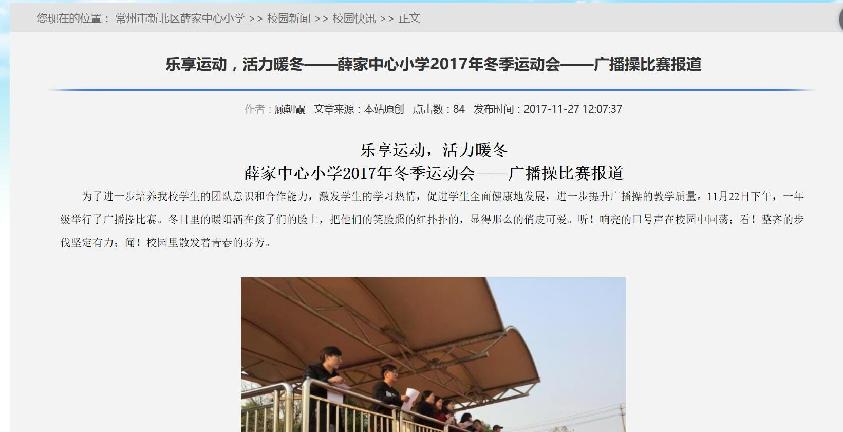Image resolution: width=843 pixels, height=432 pixels.
Task: Click the tall man in black in photo
Action: [x=326, y=388]
